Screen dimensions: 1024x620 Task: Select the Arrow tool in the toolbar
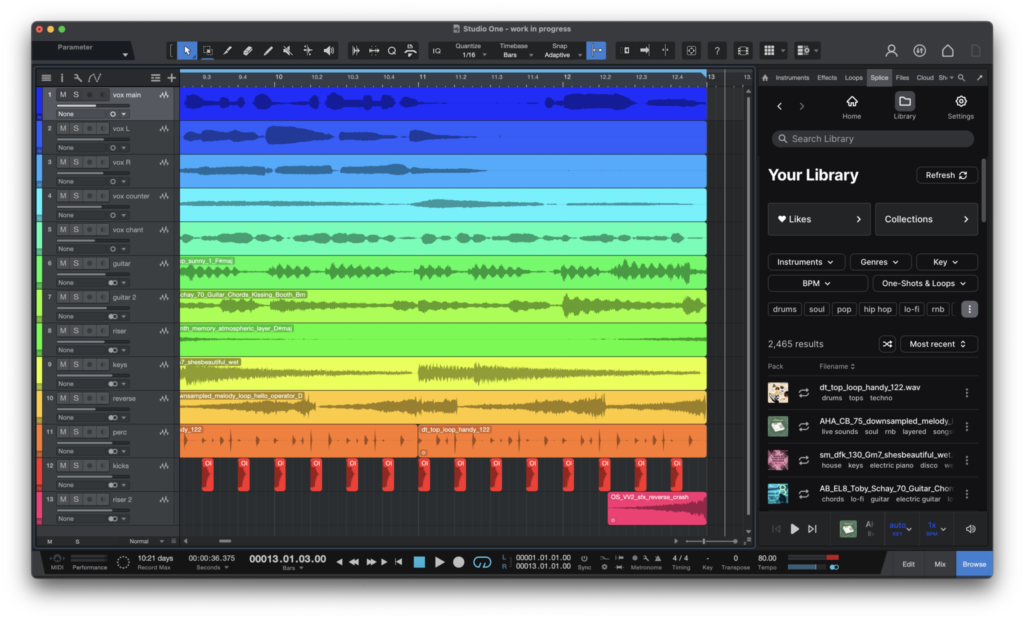tap(187, 50)
